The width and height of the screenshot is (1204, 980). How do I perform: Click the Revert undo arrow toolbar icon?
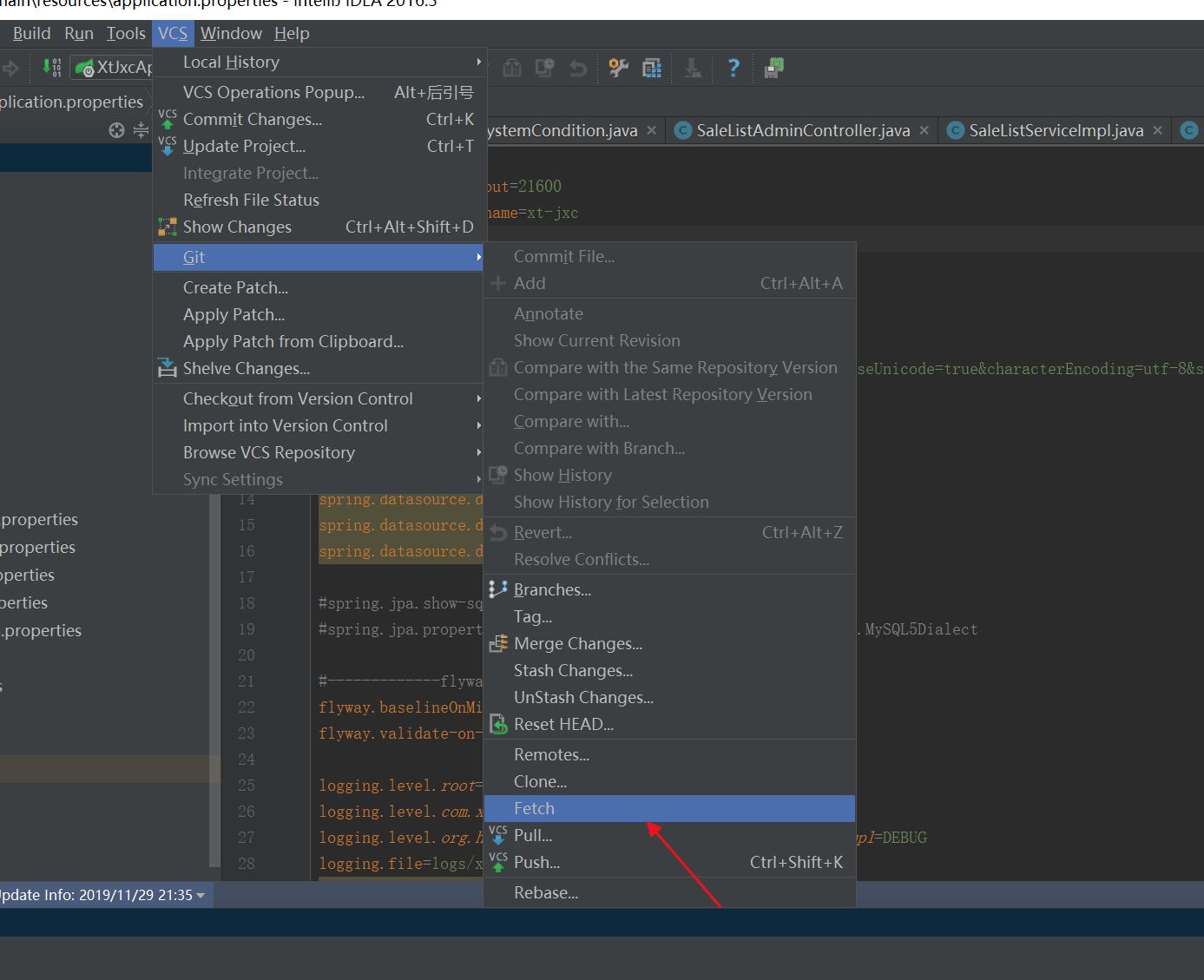[578, 68]
